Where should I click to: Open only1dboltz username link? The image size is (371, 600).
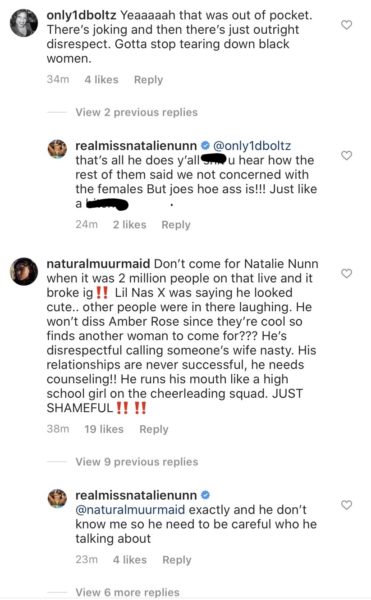coord(81,15)
